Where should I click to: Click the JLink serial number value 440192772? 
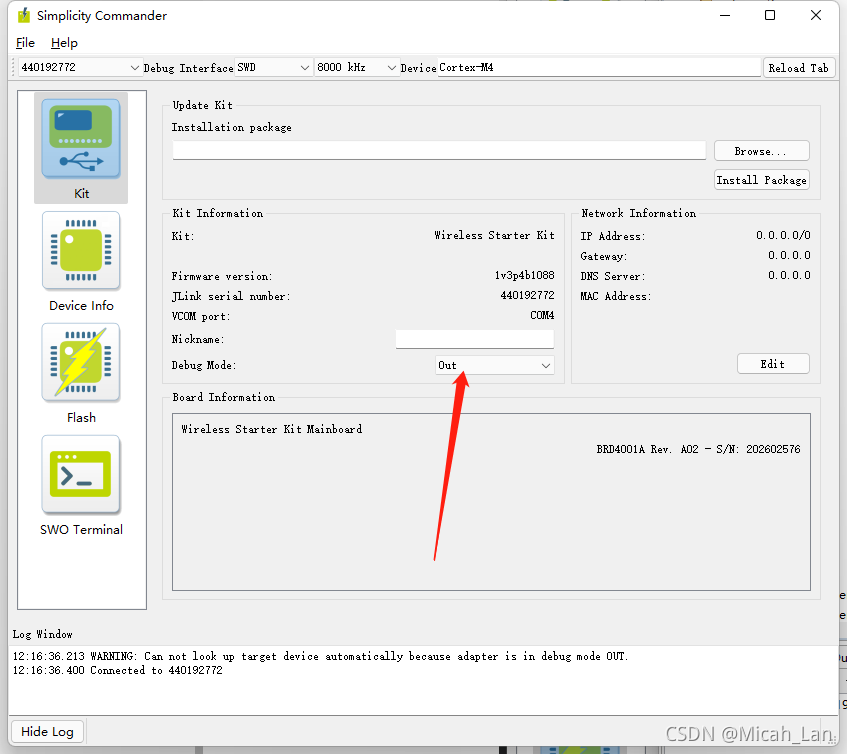coord(527,295)
